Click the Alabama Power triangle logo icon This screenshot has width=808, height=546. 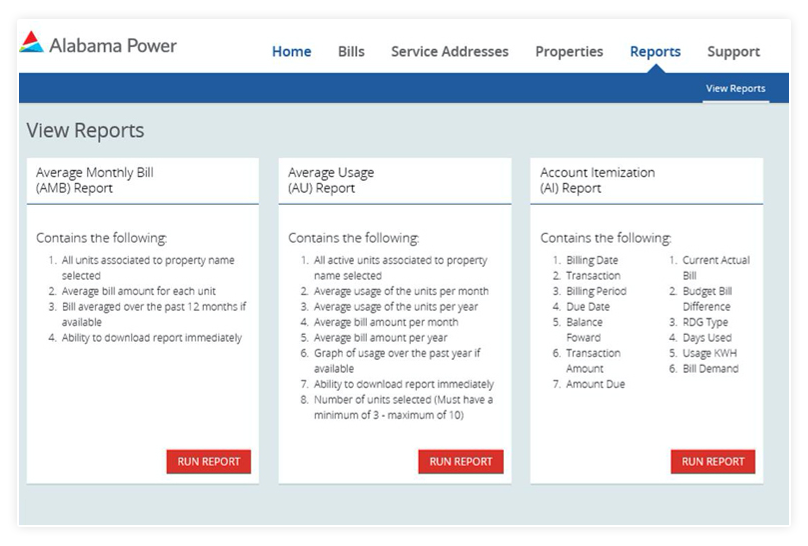coord(32,42)
